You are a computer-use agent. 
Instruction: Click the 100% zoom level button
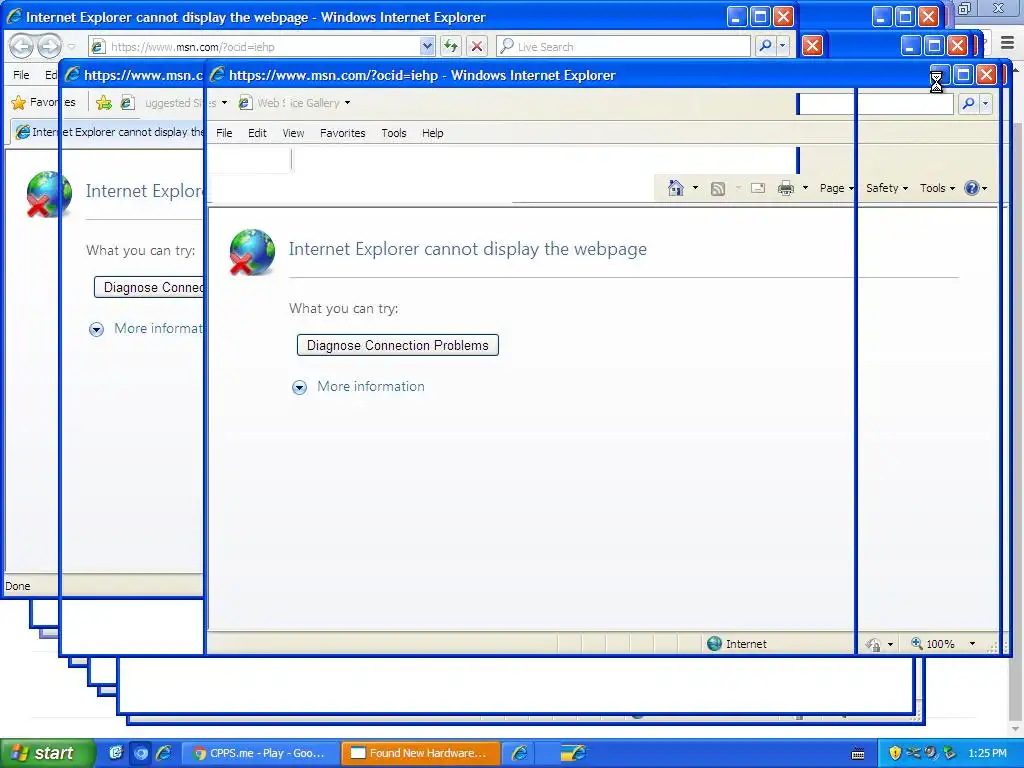933,644
